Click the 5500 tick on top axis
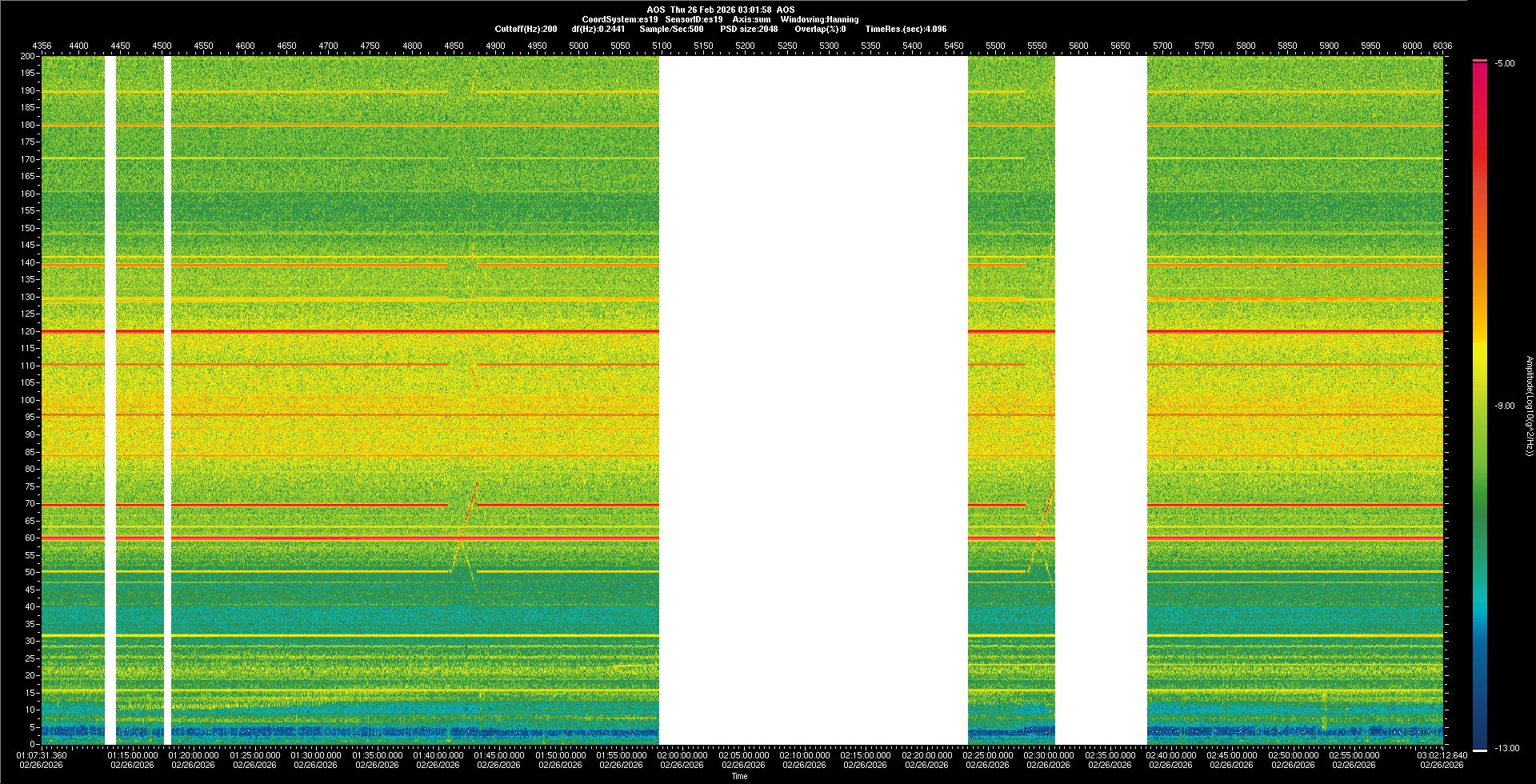This screenshot has height=784, width=1536. pos(995,46)
